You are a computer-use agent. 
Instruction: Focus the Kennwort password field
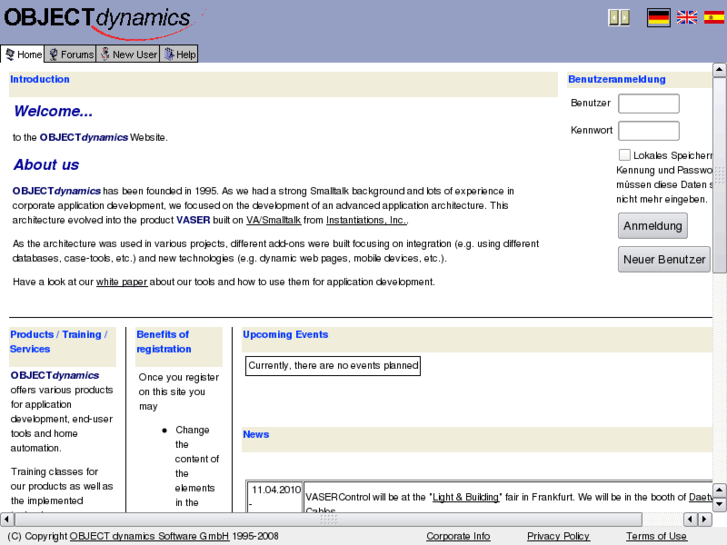(649, 131)
